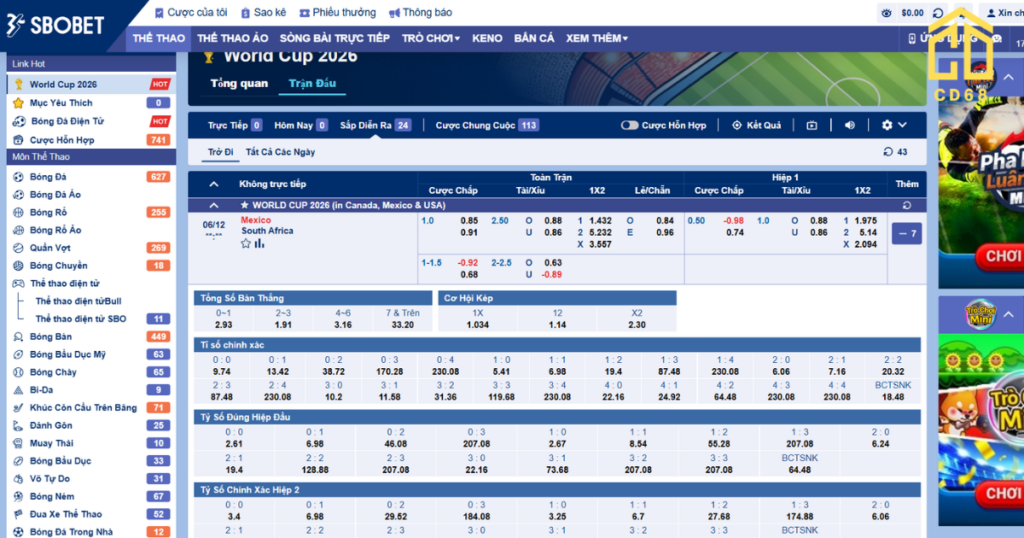Refresh the World Cup 2026 league row
Viewport: 1024px width, 538px height.
[x=907, y=205]
